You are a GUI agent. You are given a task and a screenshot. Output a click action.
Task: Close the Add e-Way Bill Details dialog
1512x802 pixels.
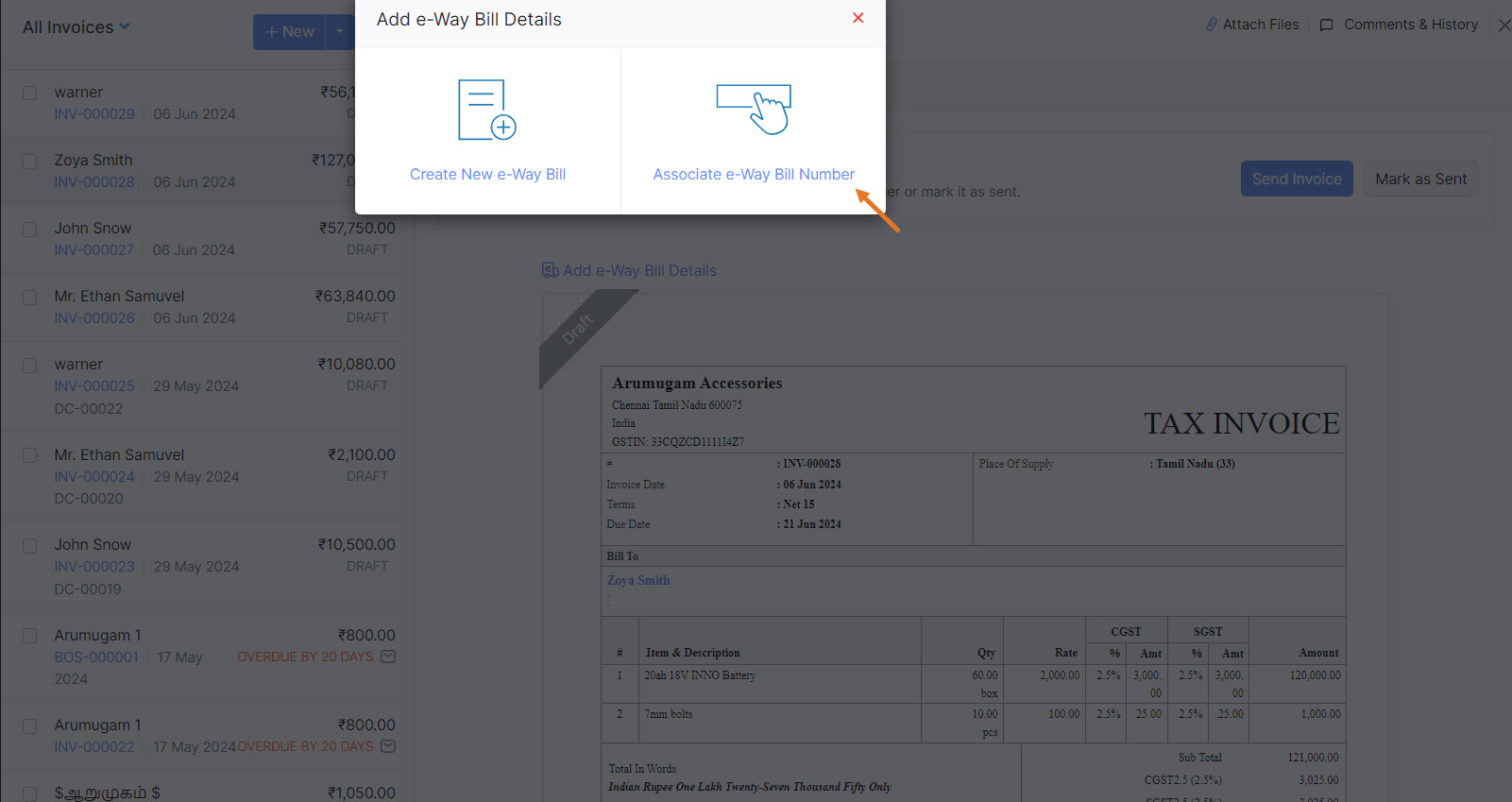858,18
